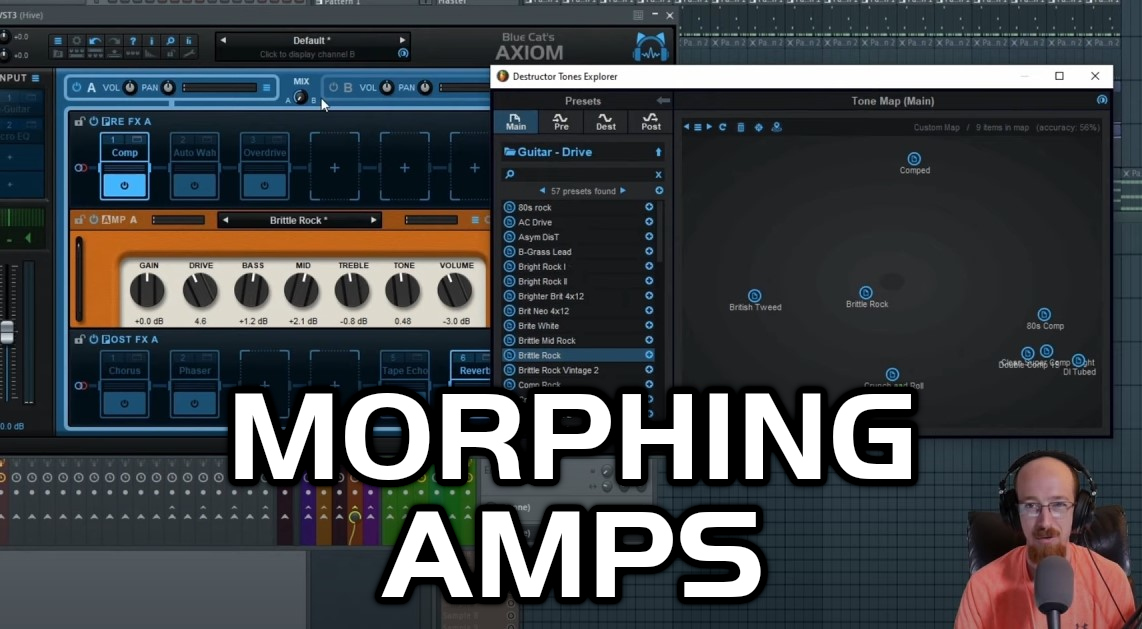This screenshot has height=629, width=1142.
Task: Click back arrow beside Presets header
Action: (x=663, y=100)
